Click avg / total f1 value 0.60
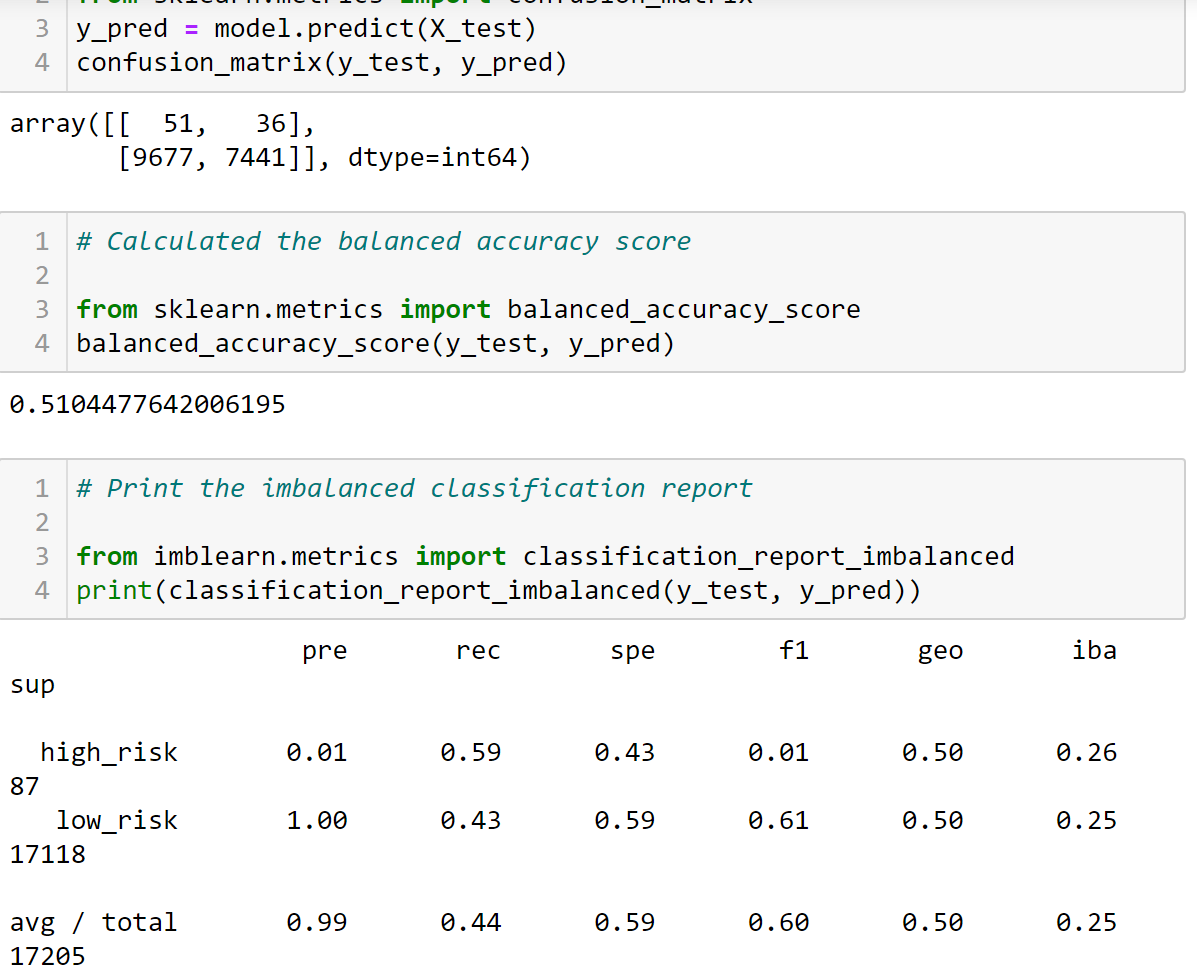Viewport: 1197px width, 975px height. 779,922
